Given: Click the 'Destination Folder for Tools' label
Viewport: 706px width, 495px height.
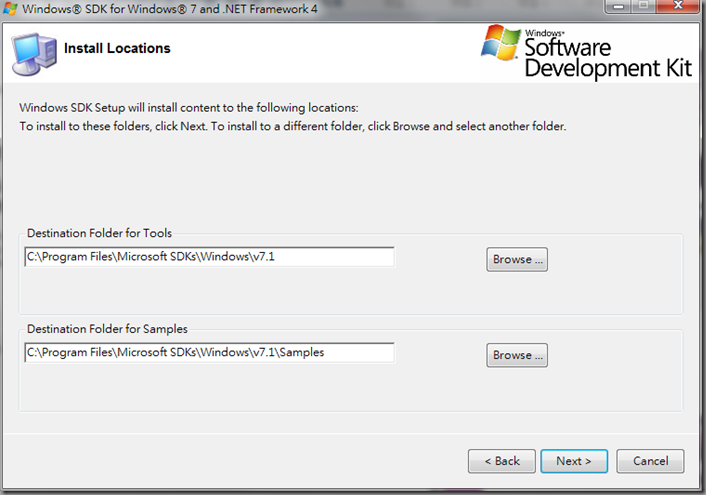Looking at the screenshot, I should point(100,233).
